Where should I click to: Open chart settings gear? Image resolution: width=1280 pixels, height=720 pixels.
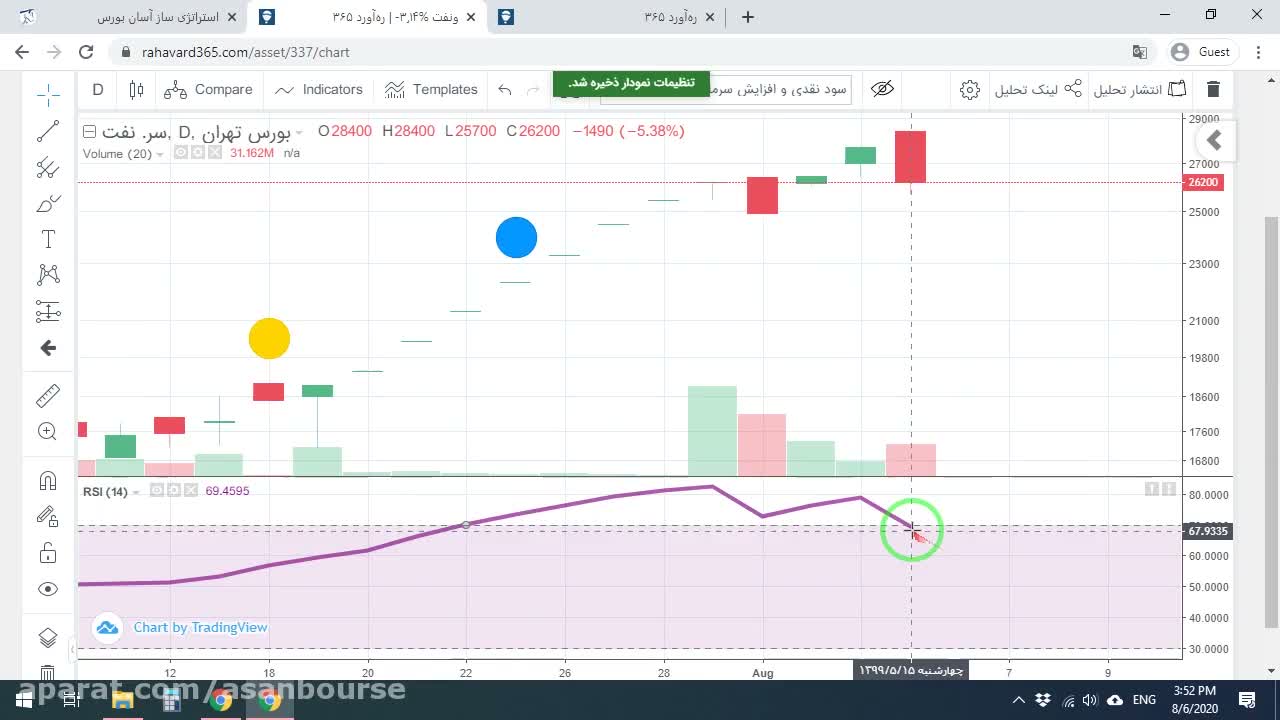(x=969, y=89)
